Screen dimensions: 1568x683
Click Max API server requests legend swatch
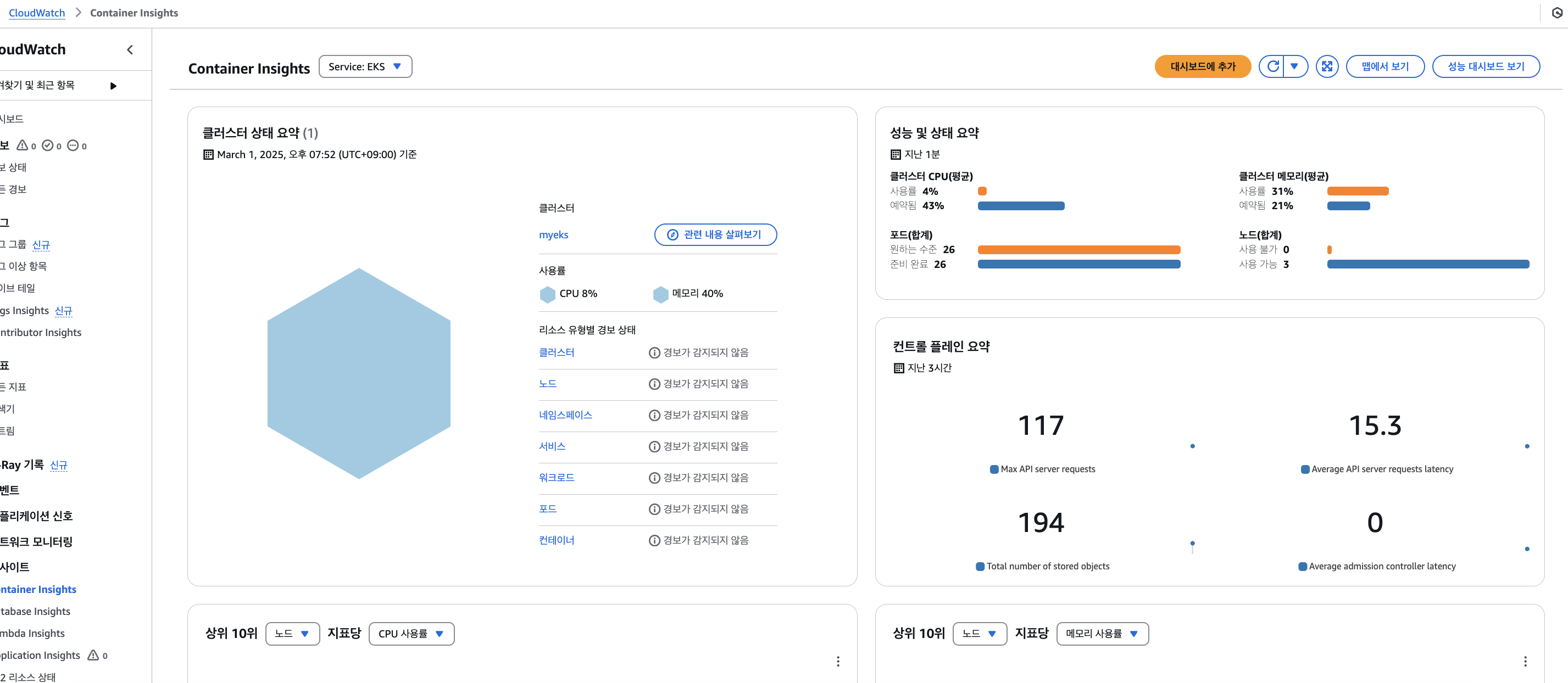[994, 469]
